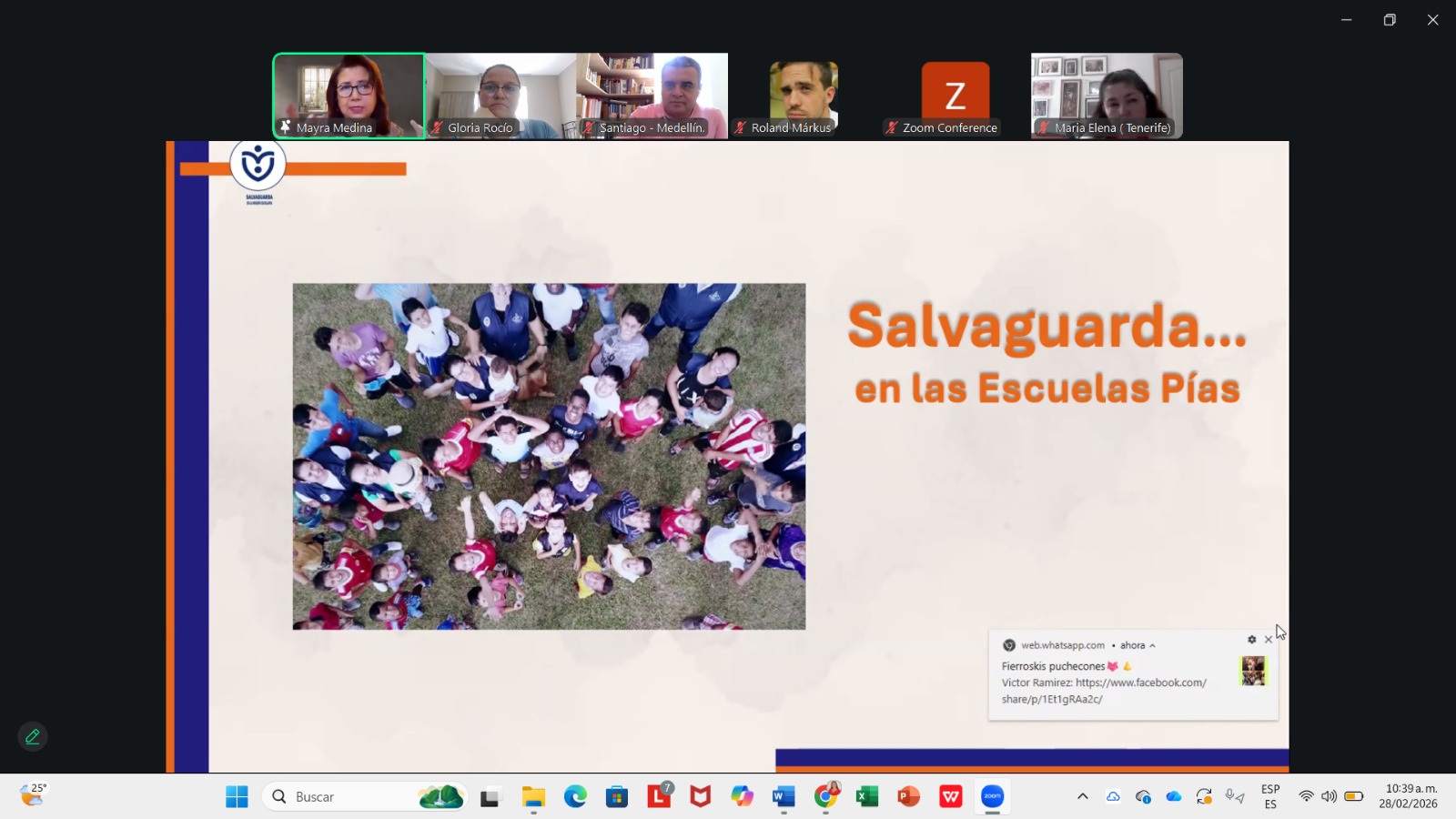Click the green annotate pencil icon
1456x819 pixels.
click(x=33, y=737)
